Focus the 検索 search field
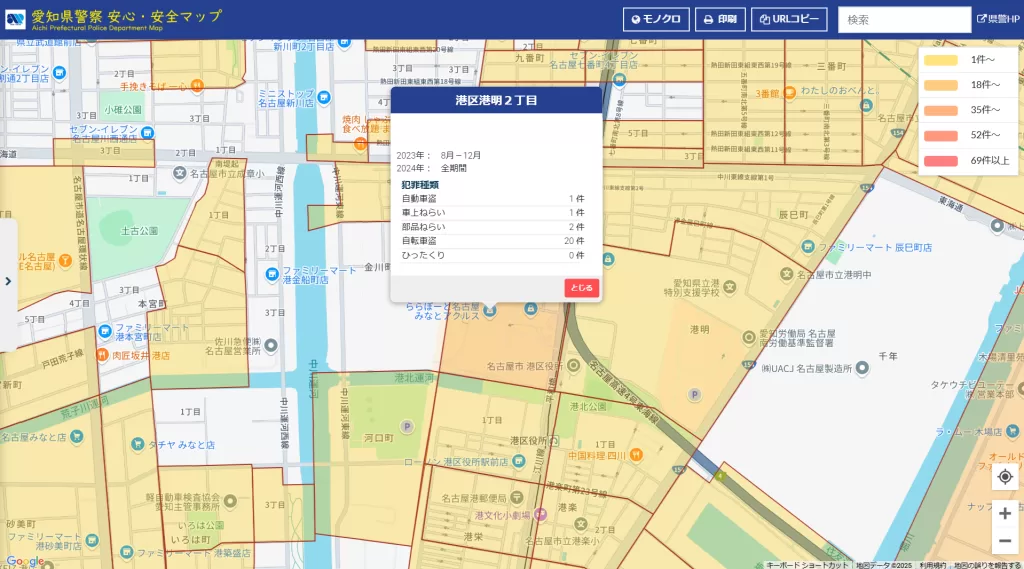 tap(904, 20)
